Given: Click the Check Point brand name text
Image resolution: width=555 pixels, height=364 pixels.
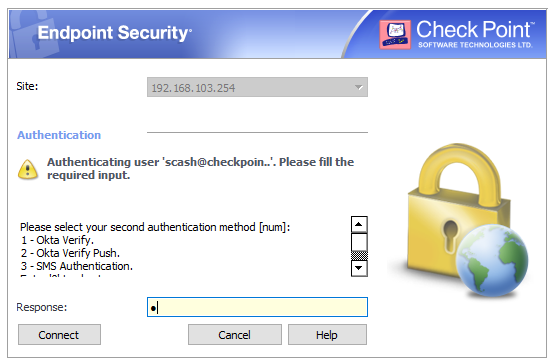Looking at the screenshot, I should pyautogui.click(x=475, y=30).
